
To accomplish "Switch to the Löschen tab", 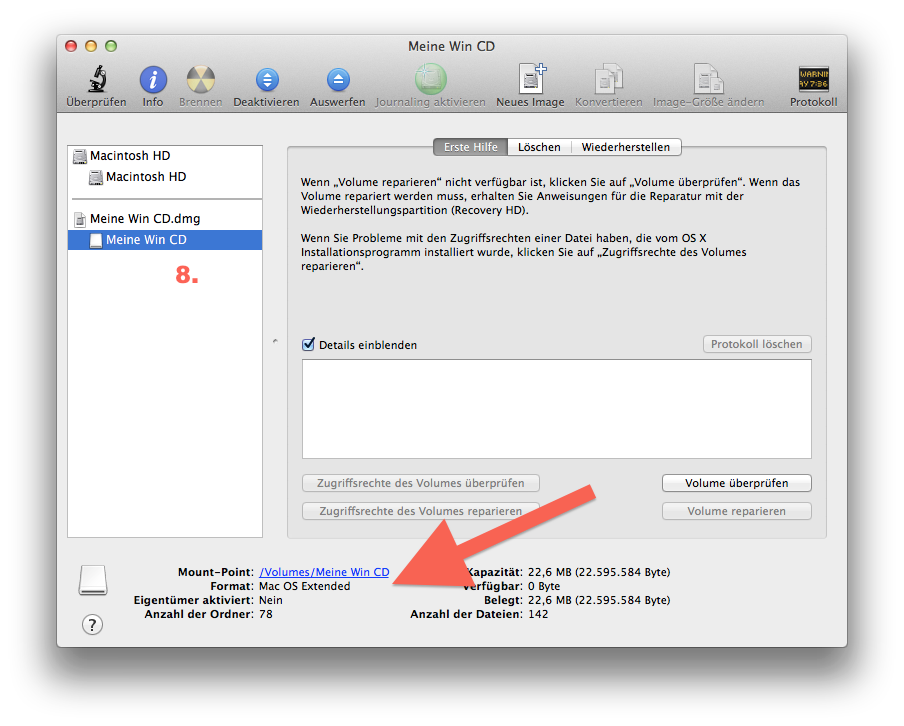I will [539, 147].
